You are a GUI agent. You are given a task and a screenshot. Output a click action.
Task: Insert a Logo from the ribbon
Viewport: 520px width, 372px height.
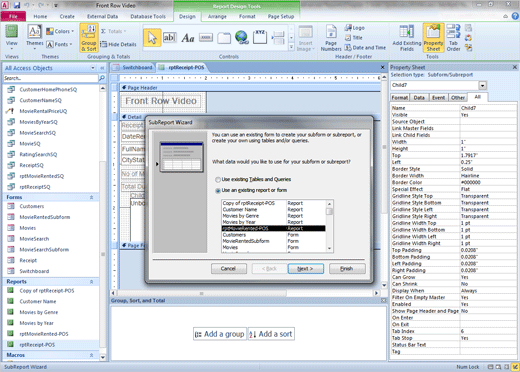tap(355, 28)
